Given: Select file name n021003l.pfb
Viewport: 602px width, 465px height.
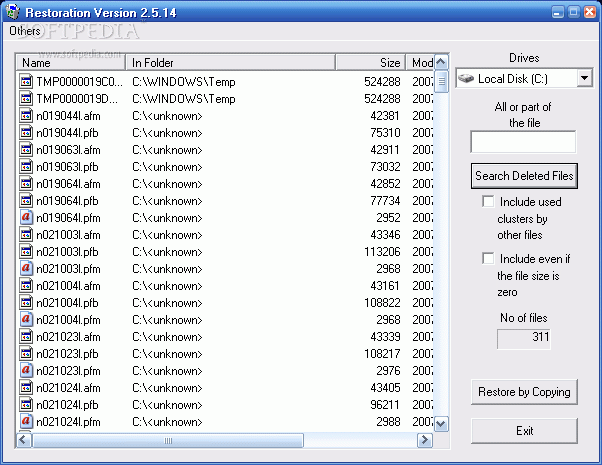Looking at the screenshot, I should coord(67,252).
